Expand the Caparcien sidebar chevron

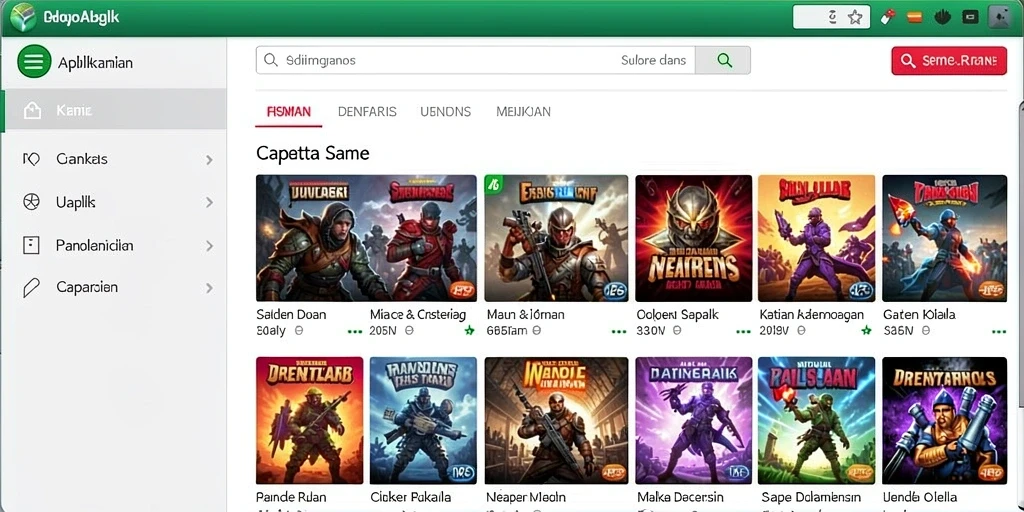coord(209,287)
